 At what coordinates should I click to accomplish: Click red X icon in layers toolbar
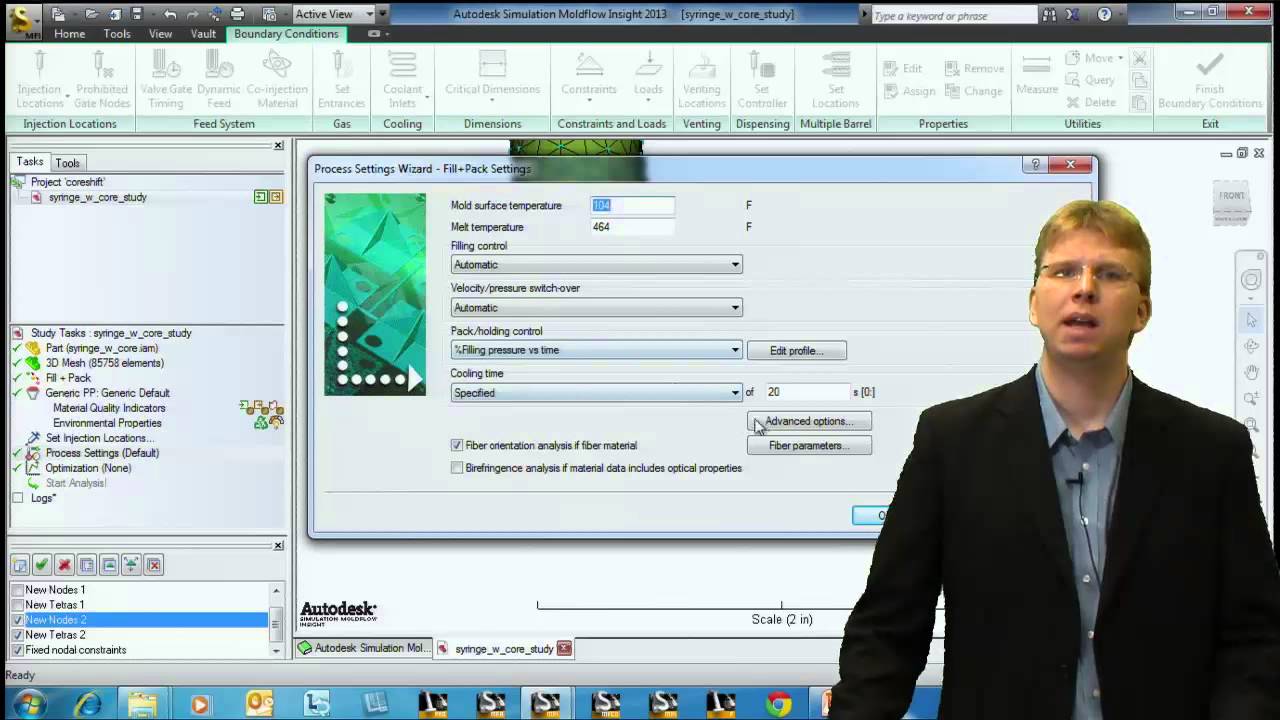click(x=65, y=565)
